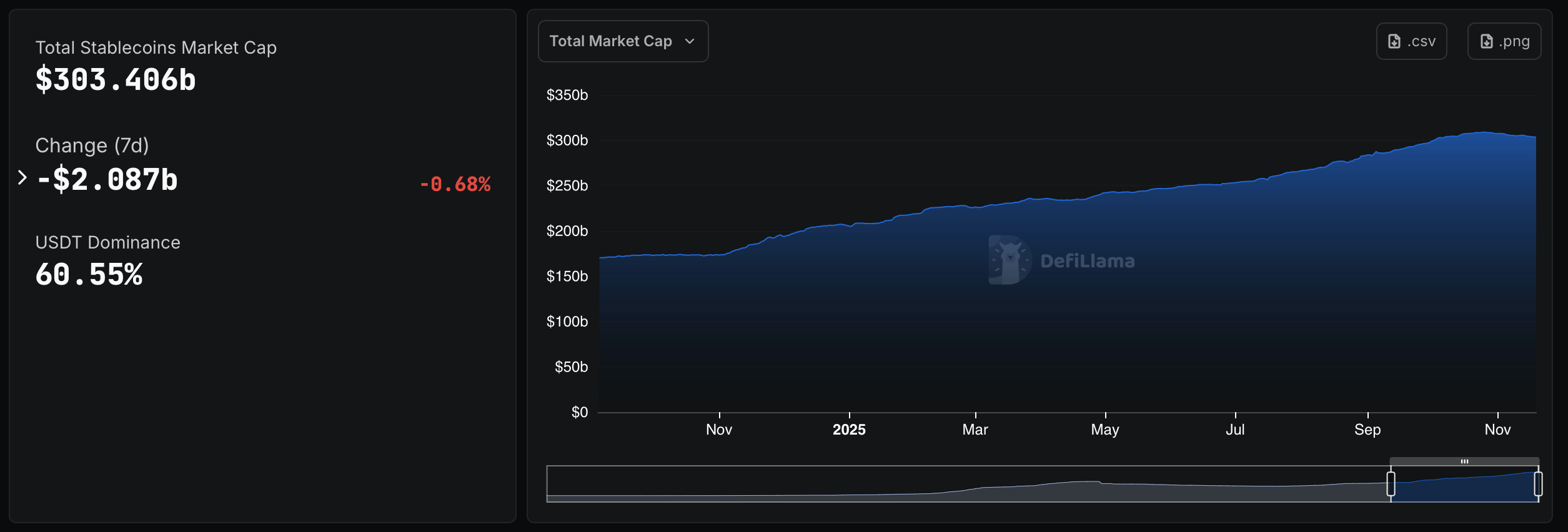Grab the left handle of the range slider
The width and height of the screenshot is (1568, 532).
[1391, 484]
